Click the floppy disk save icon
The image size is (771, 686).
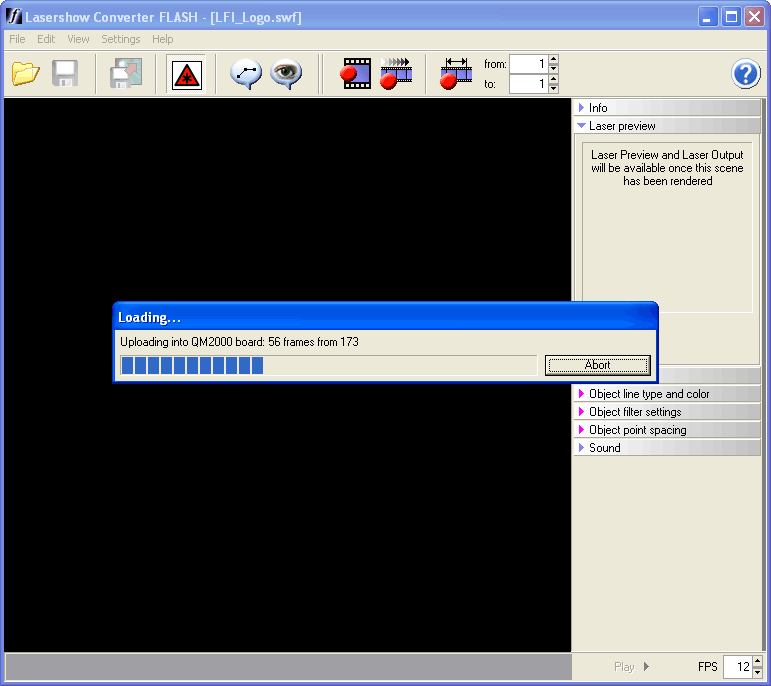pos(65,74)
